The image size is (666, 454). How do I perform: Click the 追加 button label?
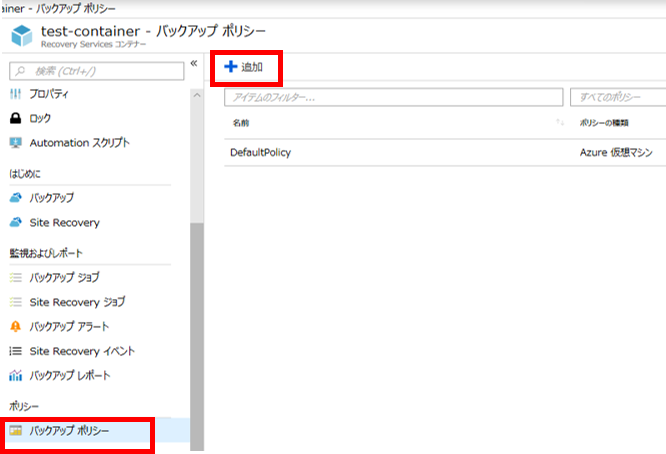click(x=252, y=67)
